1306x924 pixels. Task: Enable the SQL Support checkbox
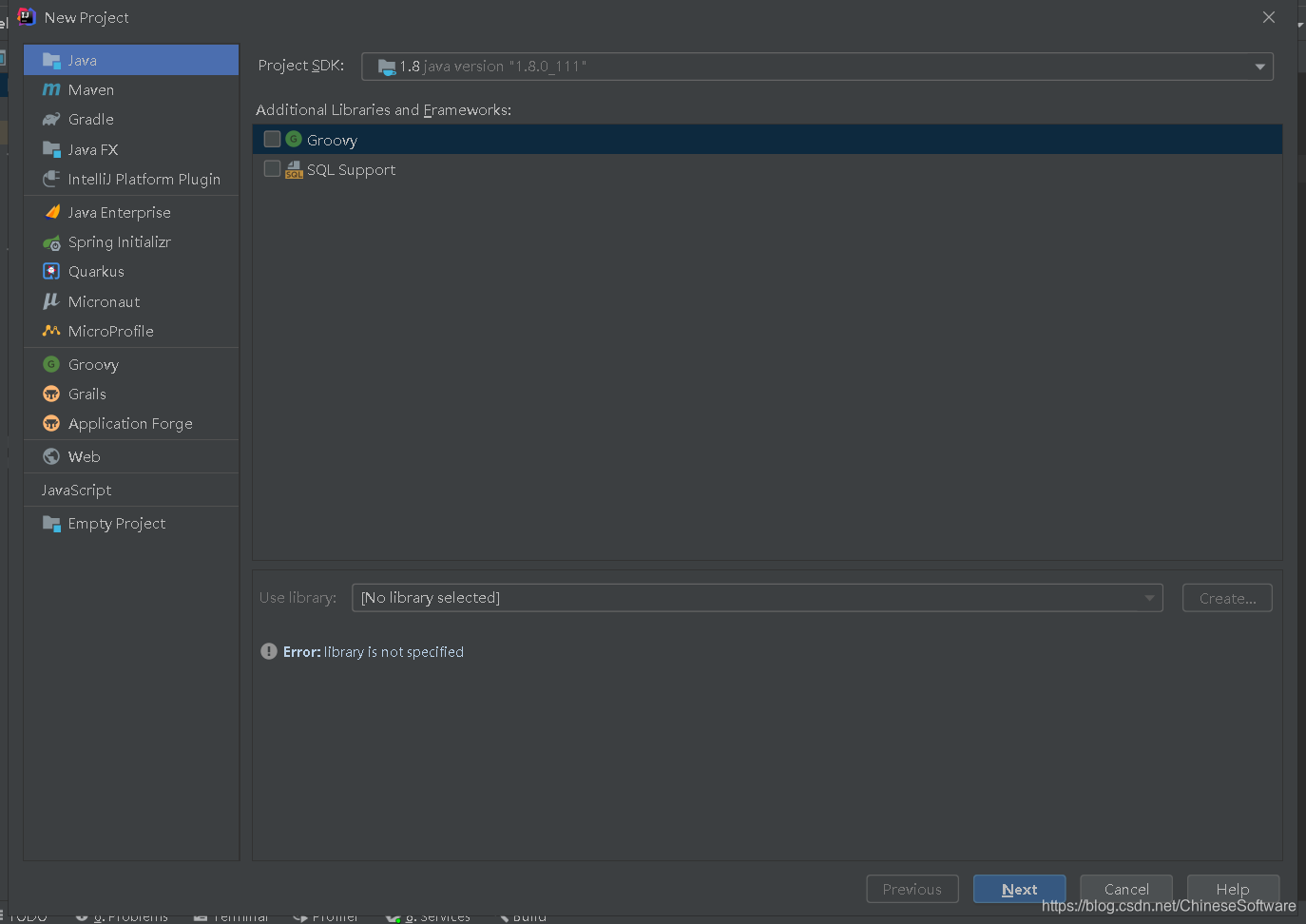(272, 168)
